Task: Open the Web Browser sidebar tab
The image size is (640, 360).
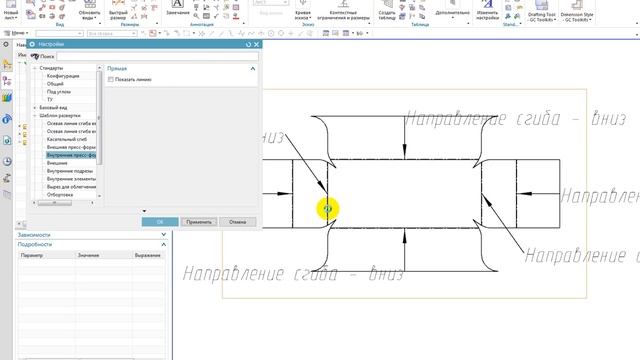Action: pos(7,140)
